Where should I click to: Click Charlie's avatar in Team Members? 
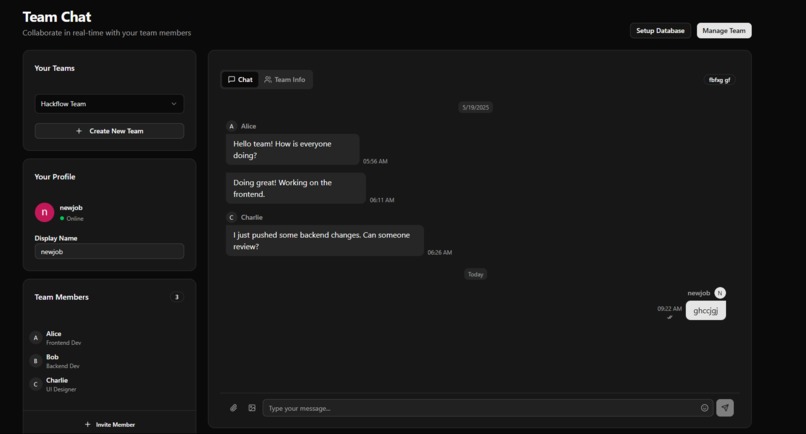click(x=35, y=384)
